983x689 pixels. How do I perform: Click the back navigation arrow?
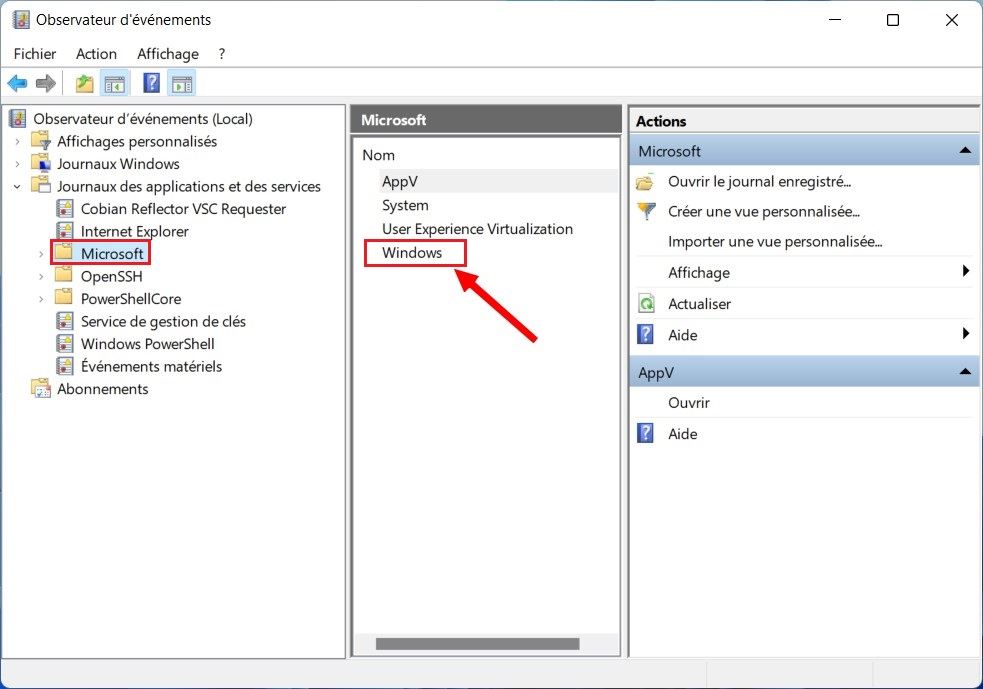[x=16, y=83]
